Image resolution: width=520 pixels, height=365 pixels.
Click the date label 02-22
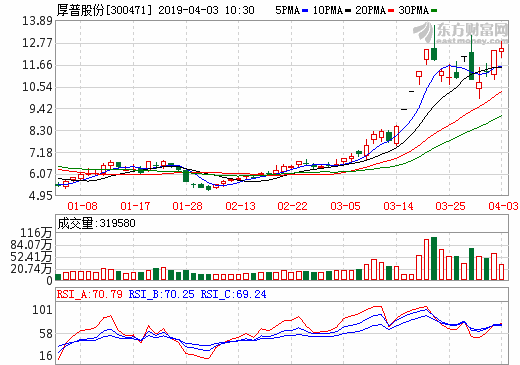(x=292, y=206)
